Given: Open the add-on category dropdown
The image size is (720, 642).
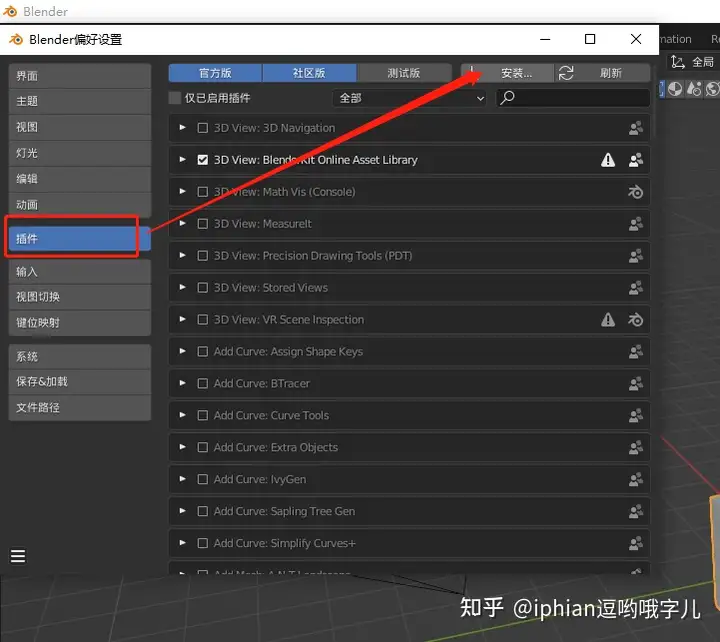Looking at the screenshot, I should point(410,98).
